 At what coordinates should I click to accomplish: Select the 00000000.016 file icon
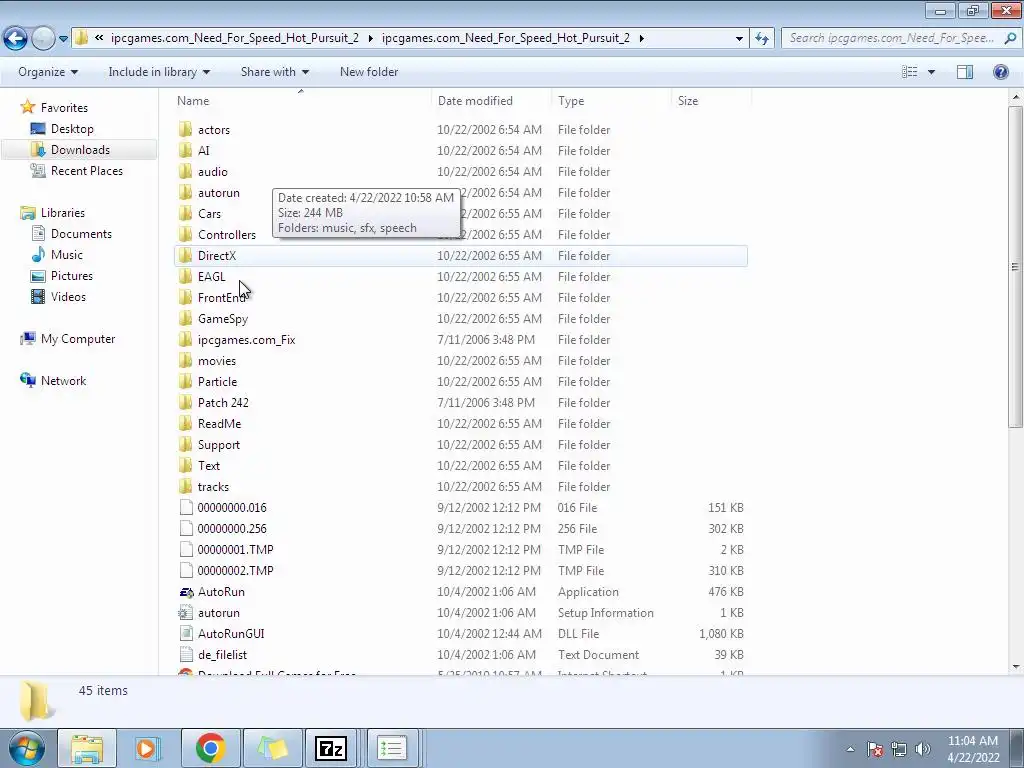point(186,507)
